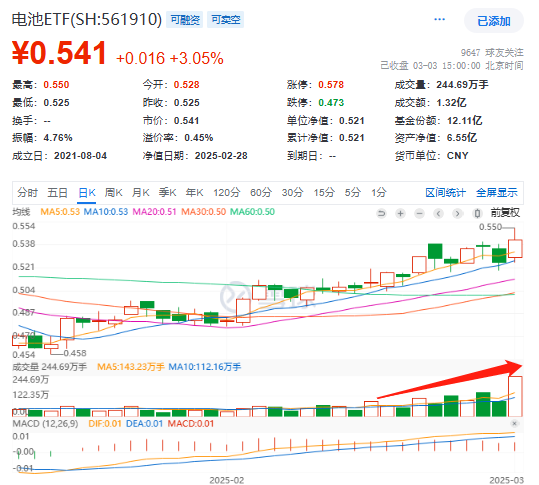This screenshot has height=485, width=539.
Task: Switch to the 分时 chart tab
Action: pos(28,192)
